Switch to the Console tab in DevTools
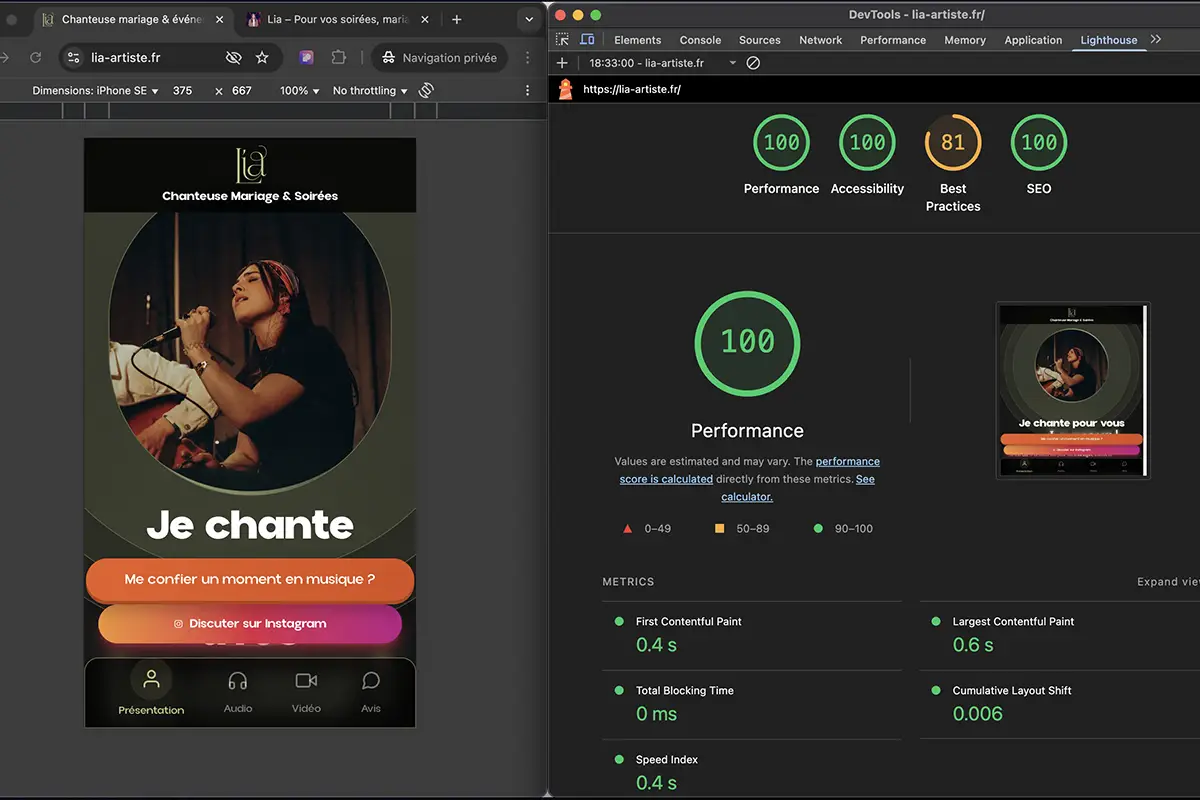This screenshot has width=1200, height=800. [700, 40]
